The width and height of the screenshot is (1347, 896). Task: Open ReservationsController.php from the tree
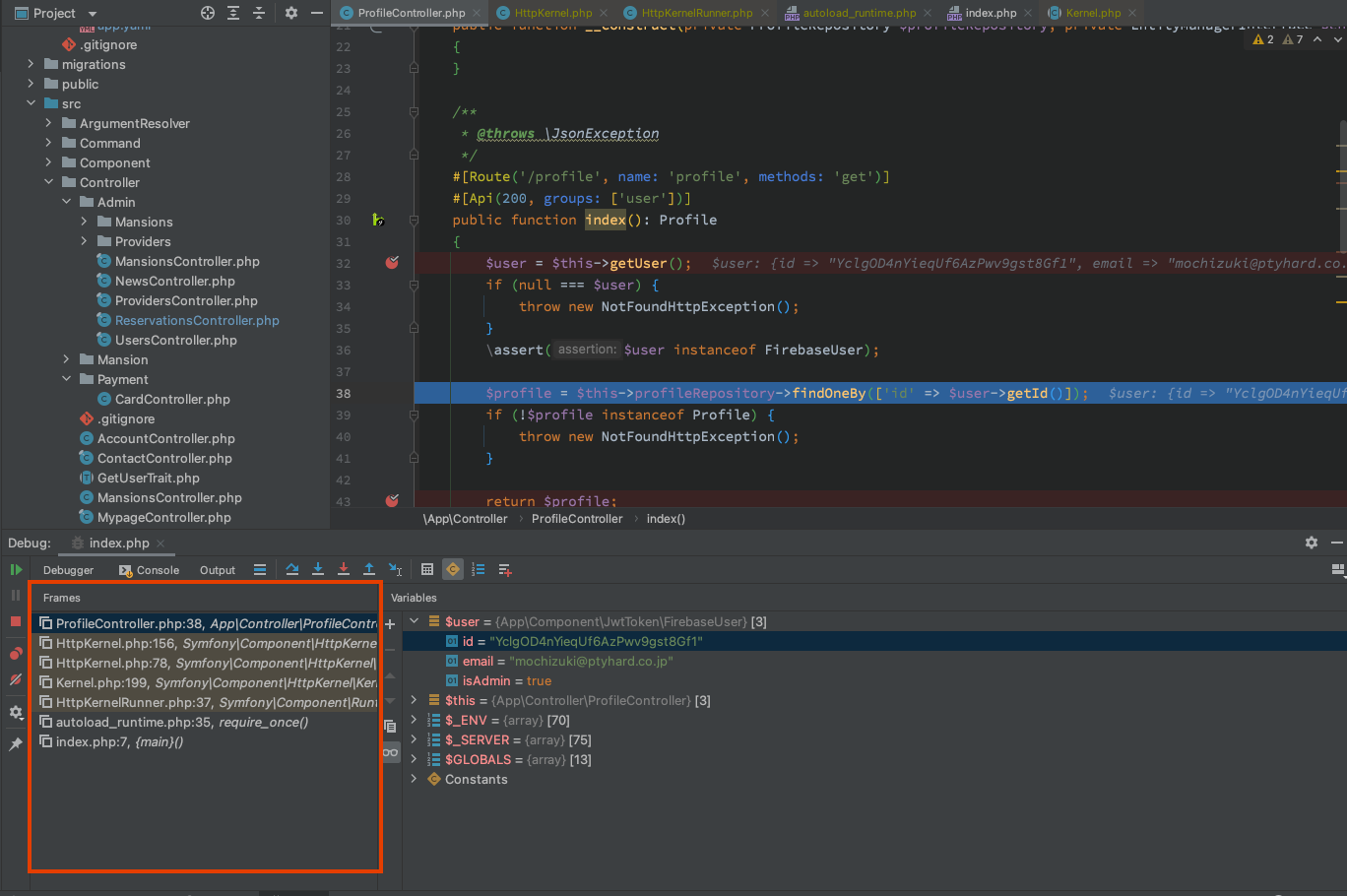click(197, 320)
